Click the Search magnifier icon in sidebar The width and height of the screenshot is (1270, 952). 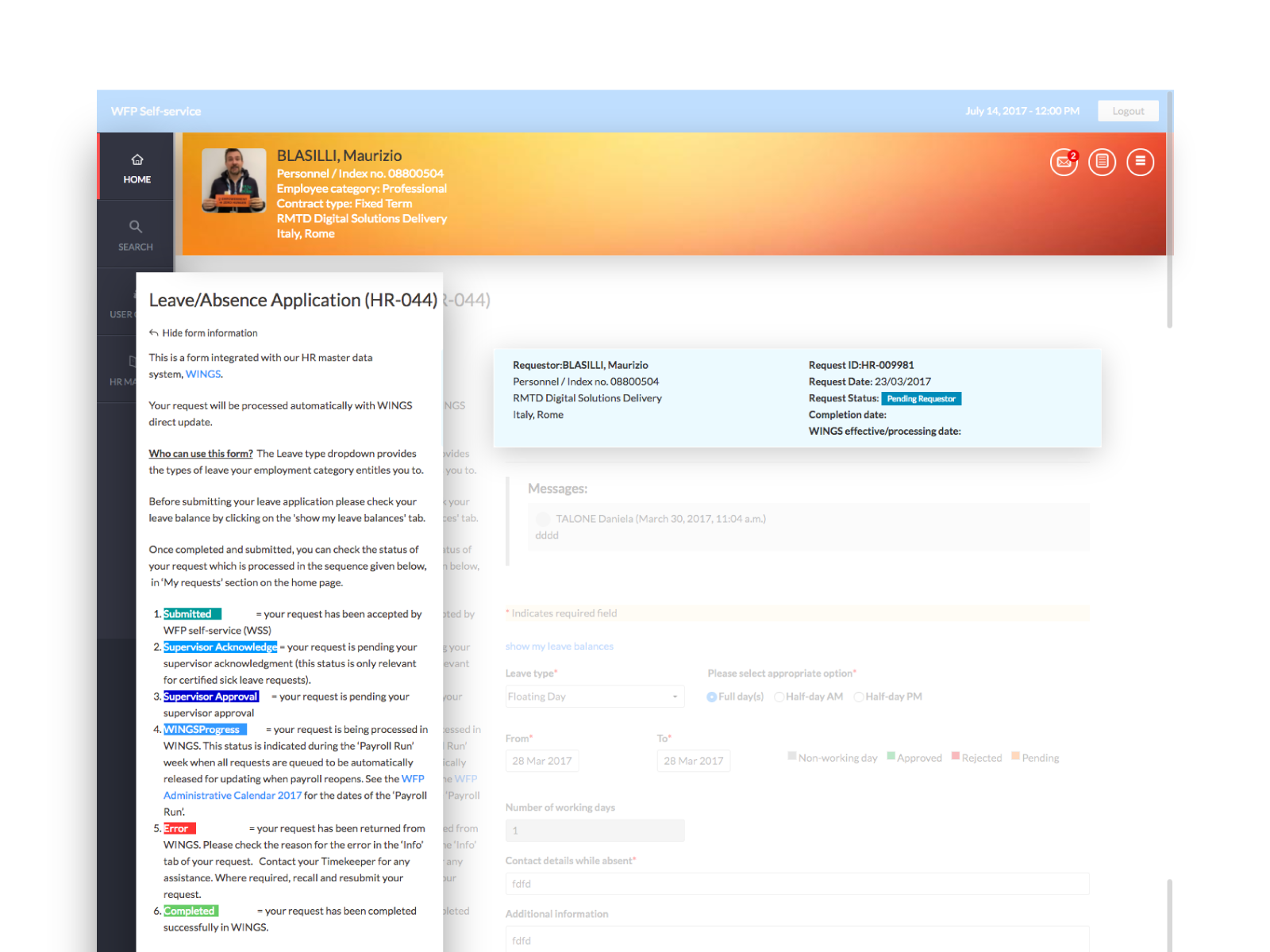coord(136,227)
